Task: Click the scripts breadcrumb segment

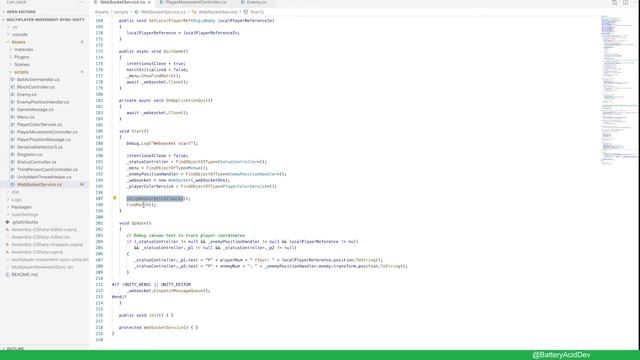Action: pos(121,12)
